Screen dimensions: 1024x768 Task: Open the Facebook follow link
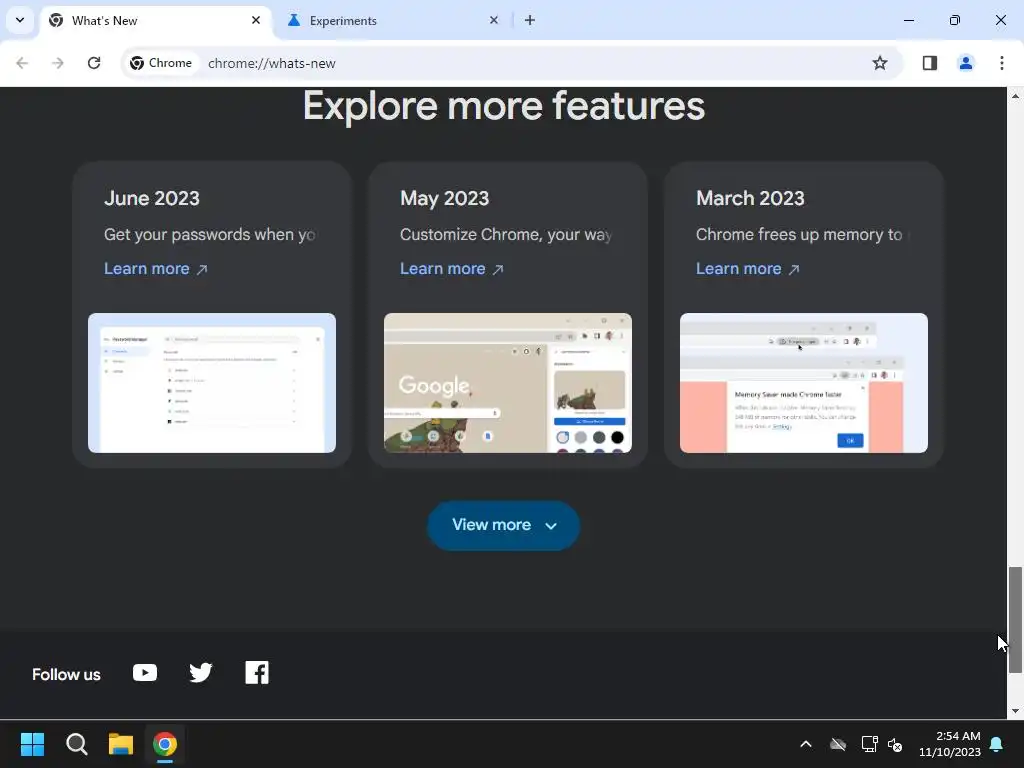coord(257,673)
